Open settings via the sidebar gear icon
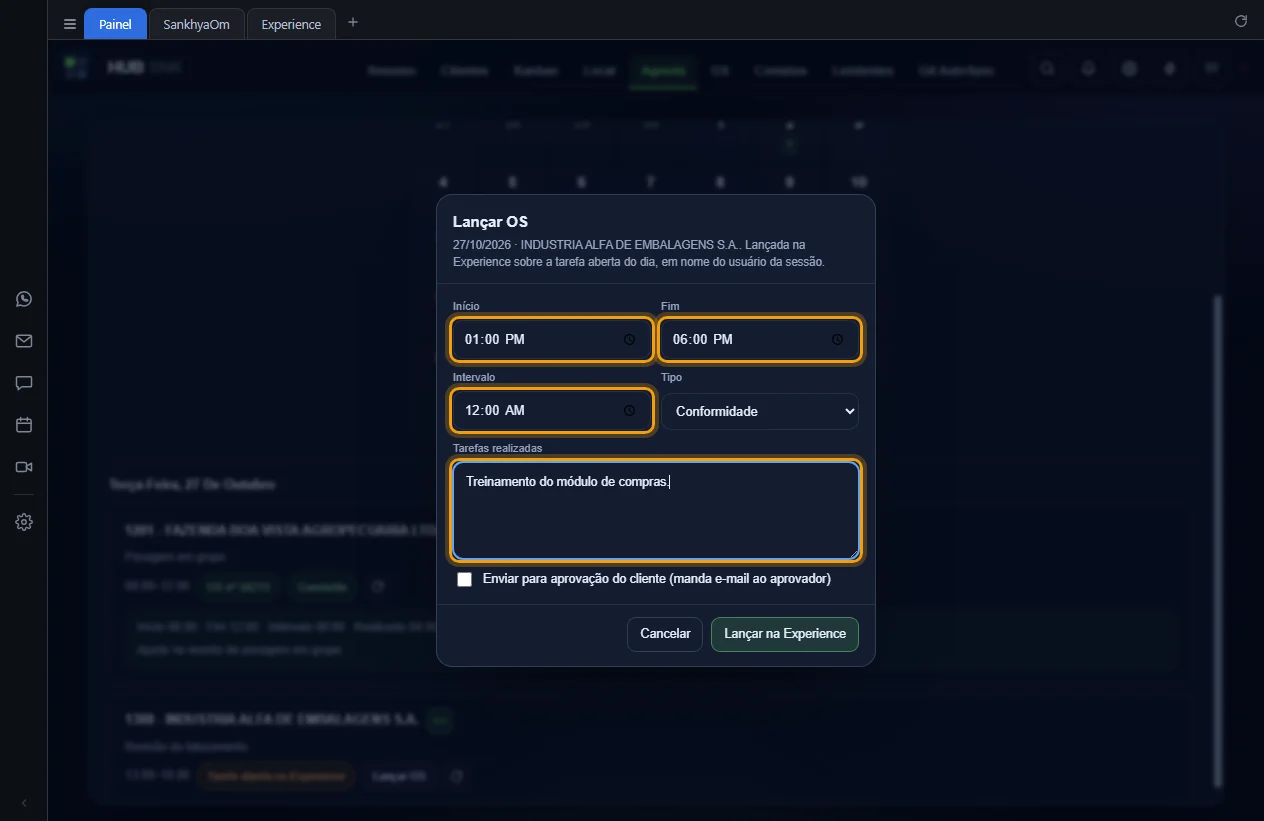 [24, 522]
